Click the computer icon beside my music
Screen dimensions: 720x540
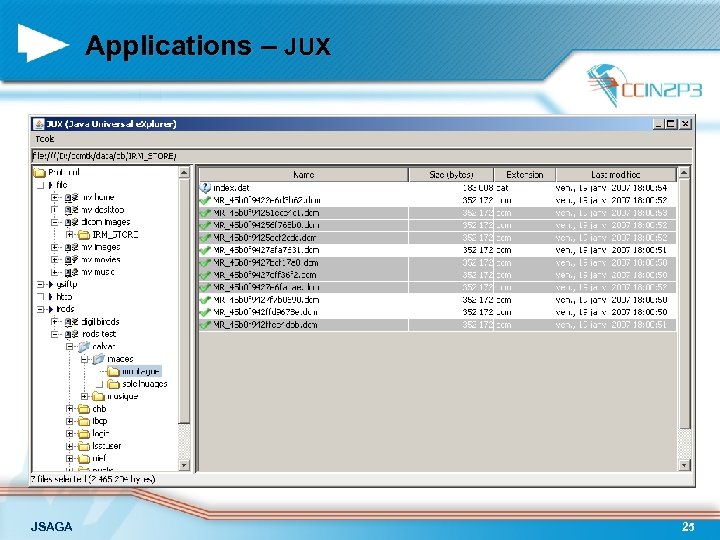[71, 272]
